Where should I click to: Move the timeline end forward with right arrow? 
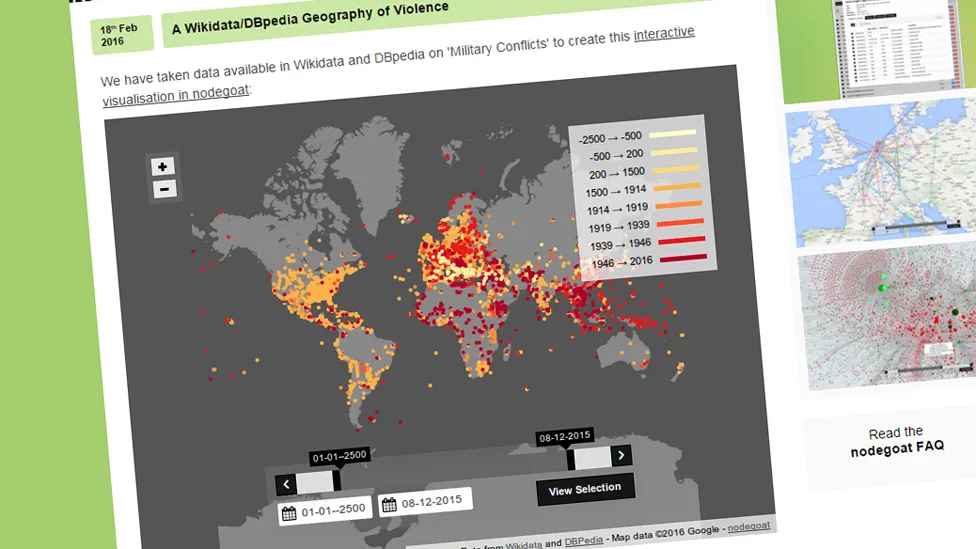(621, 456)
